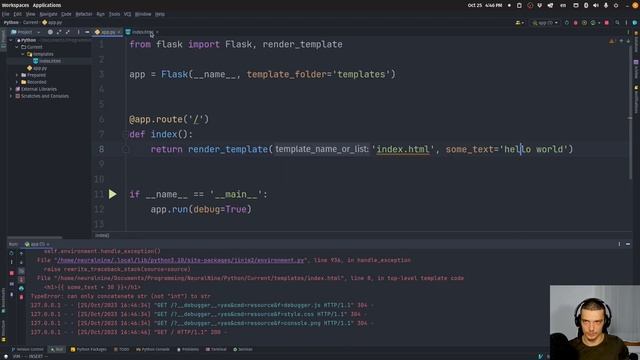The width and height of the screenshot is (640, 360).
Task: Open the Refactor menu
Action: pyautogui.click(x=84, y=14)
